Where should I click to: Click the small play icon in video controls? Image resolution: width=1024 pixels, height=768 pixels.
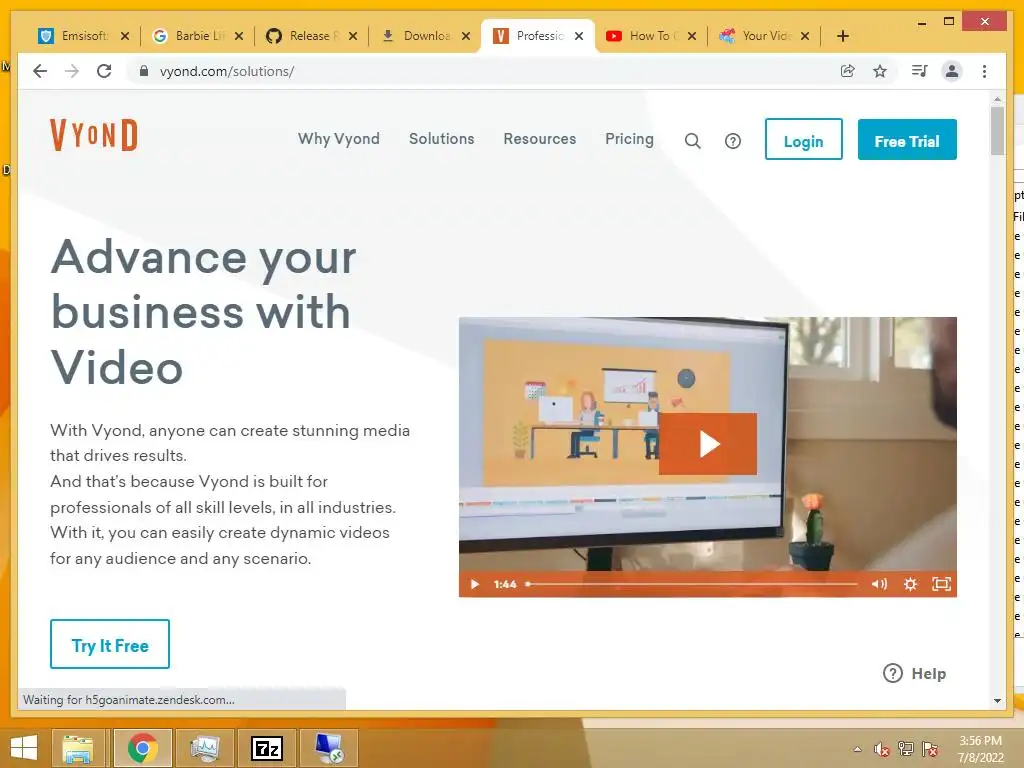pos(475,584)
